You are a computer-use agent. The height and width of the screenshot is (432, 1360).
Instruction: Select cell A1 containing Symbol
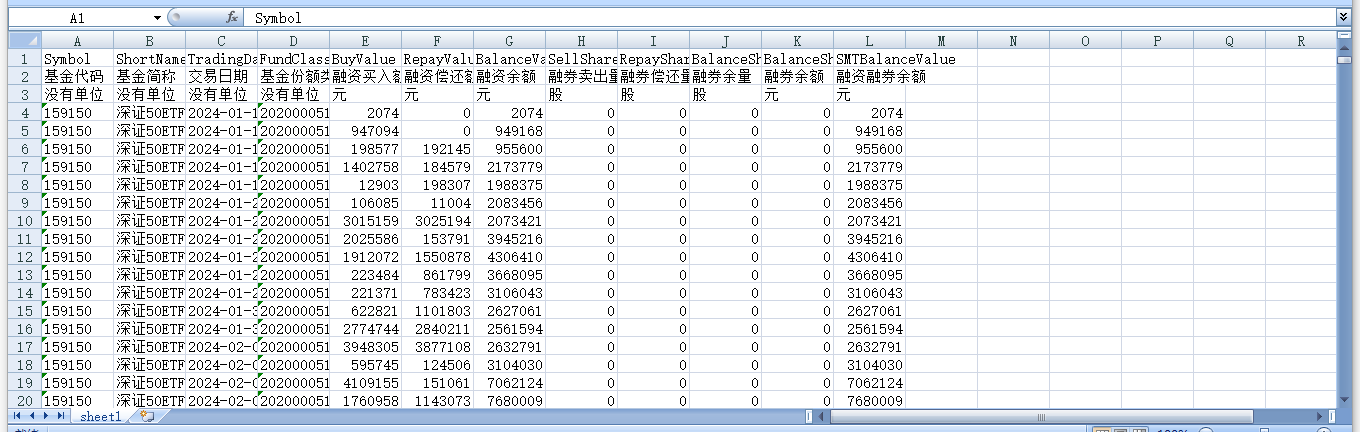point(77,59)
